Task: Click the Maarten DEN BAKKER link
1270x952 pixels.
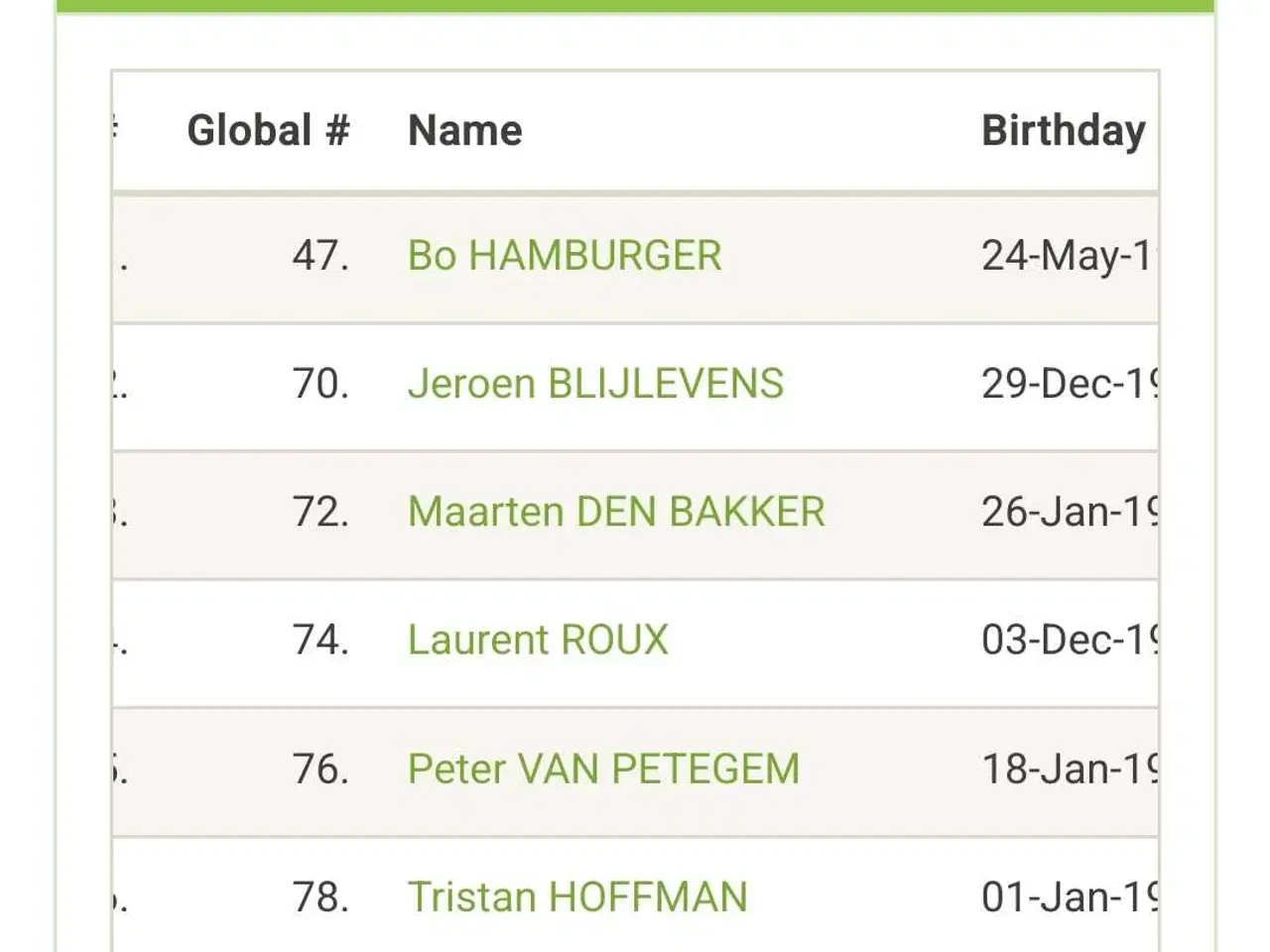Action: [615, 512]
